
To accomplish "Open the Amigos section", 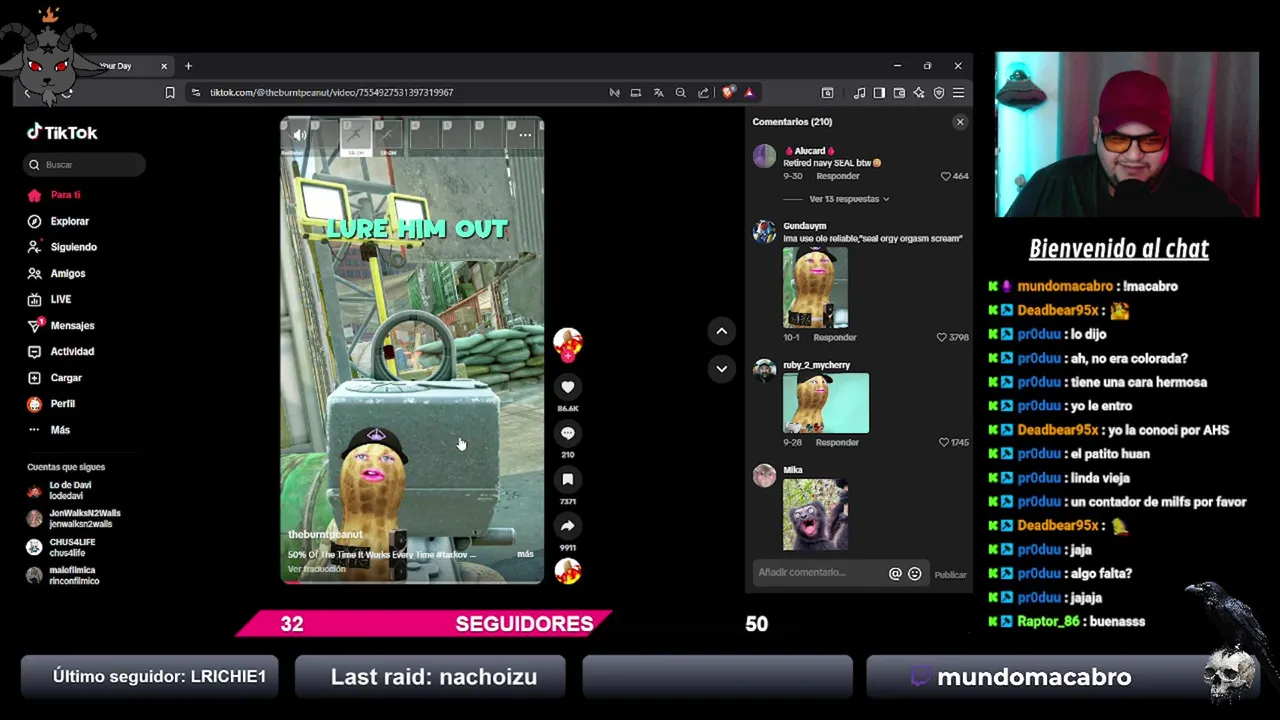I will click(57, 273).
